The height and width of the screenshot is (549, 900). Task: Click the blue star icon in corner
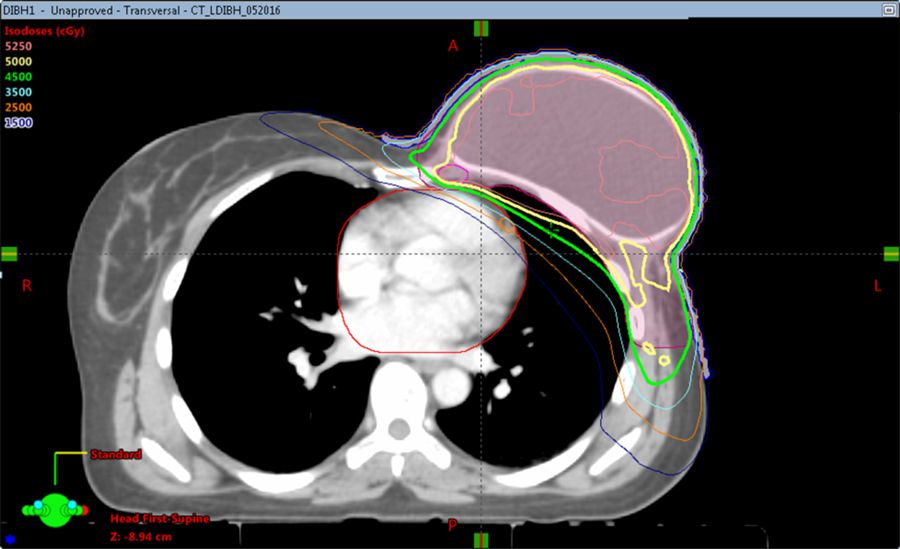9,541
